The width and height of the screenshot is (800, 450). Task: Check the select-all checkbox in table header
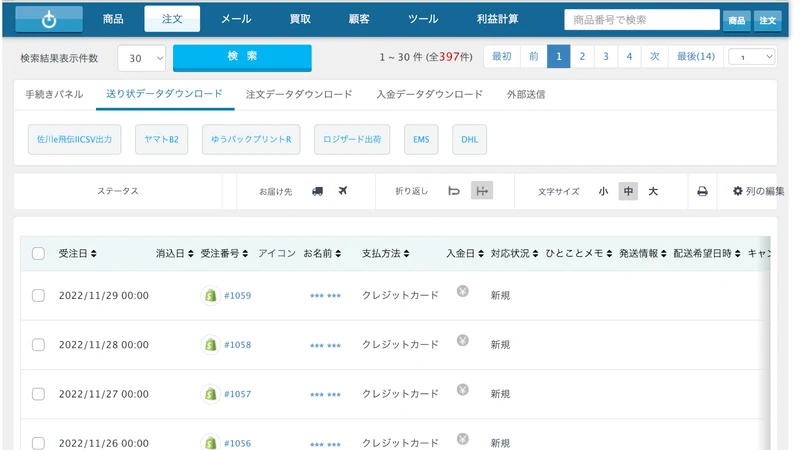(x=38, y=254)
